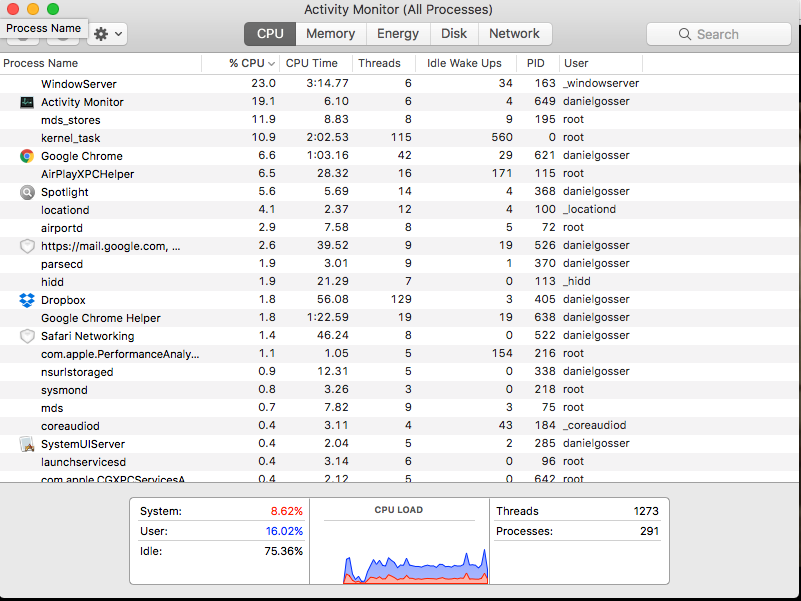Image resolution: width=801 pixels, height=601 pixels.
Task: Select the airportd process
Action: click(x=400, y=227)
